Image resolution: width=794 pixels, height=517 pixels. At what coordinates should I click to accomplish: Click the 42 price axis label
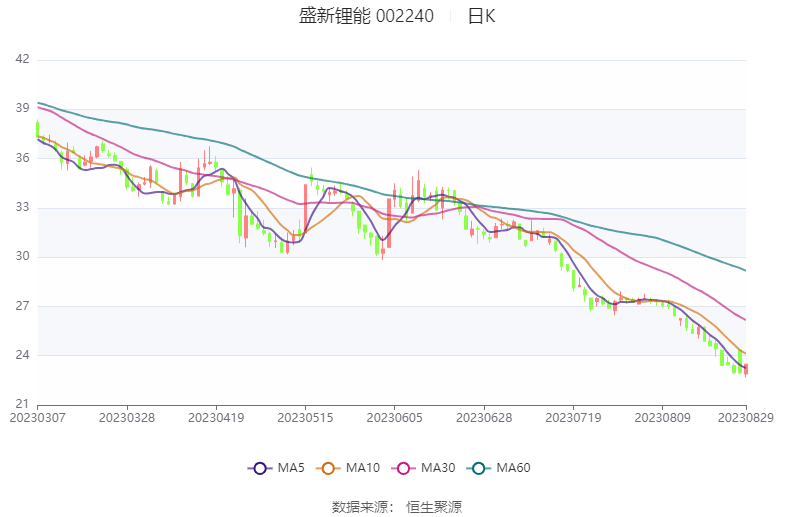point(22,60)
